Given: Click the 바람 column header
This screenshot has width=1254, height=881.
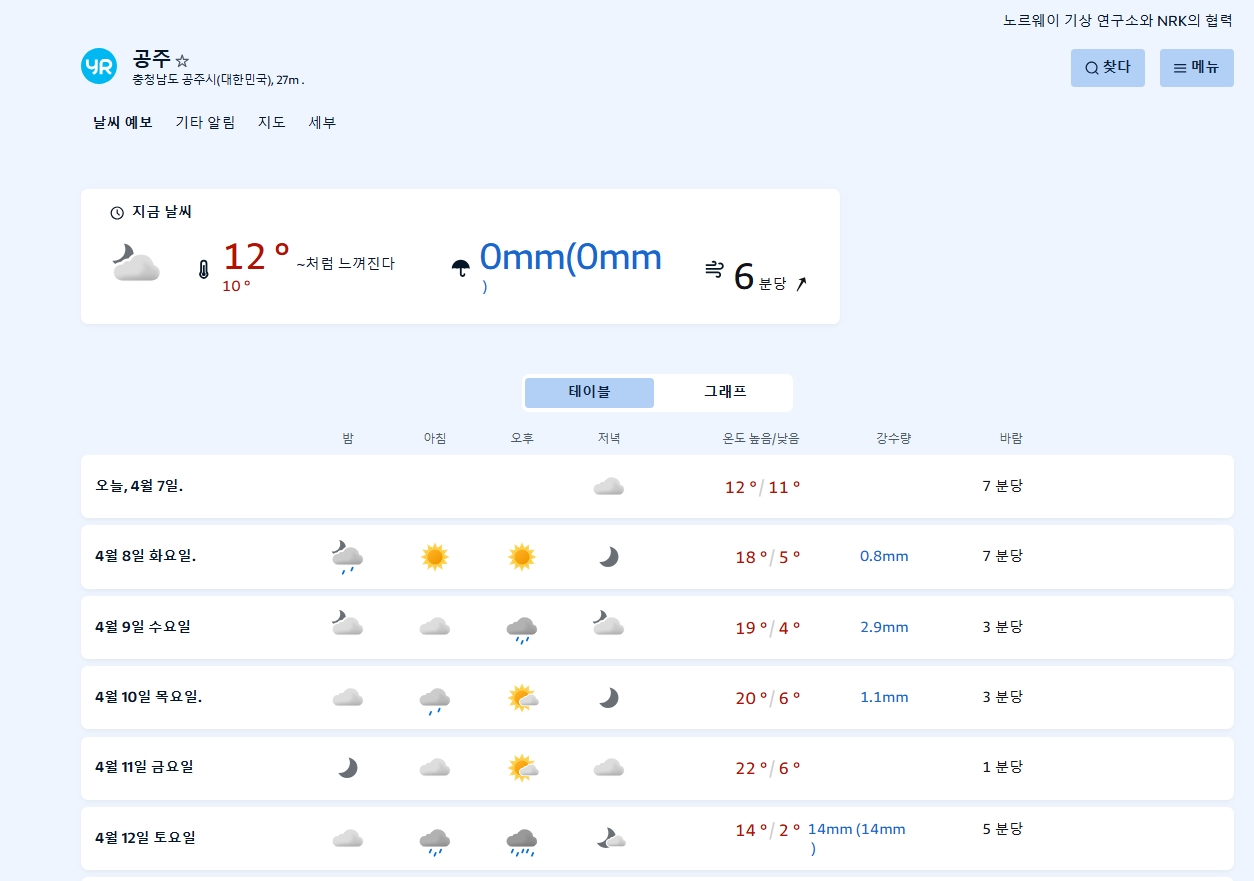Looking at the screenshot, I should 1011,438.
